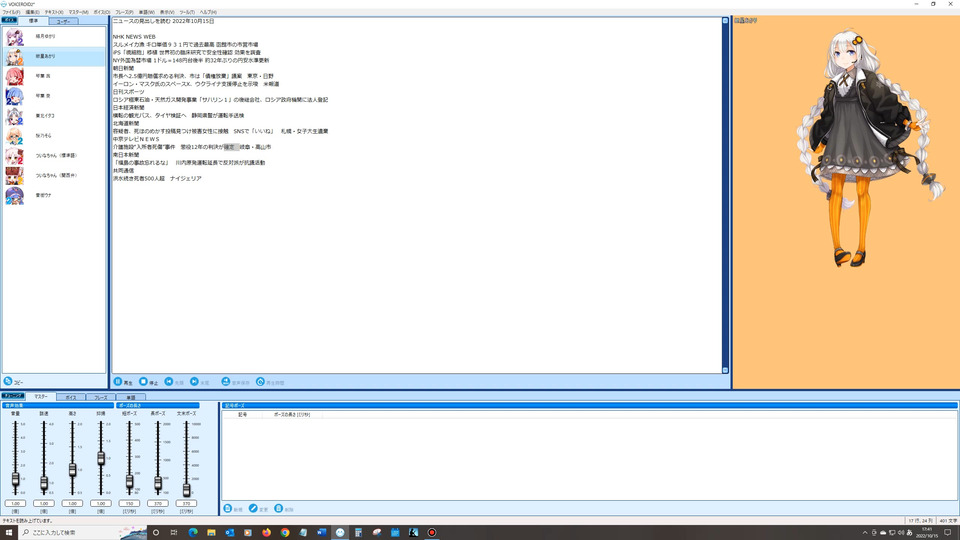Viewport: 960px width, 540px height.
Task: Click the 文末ポーズ value field
Action: [186, 503]
